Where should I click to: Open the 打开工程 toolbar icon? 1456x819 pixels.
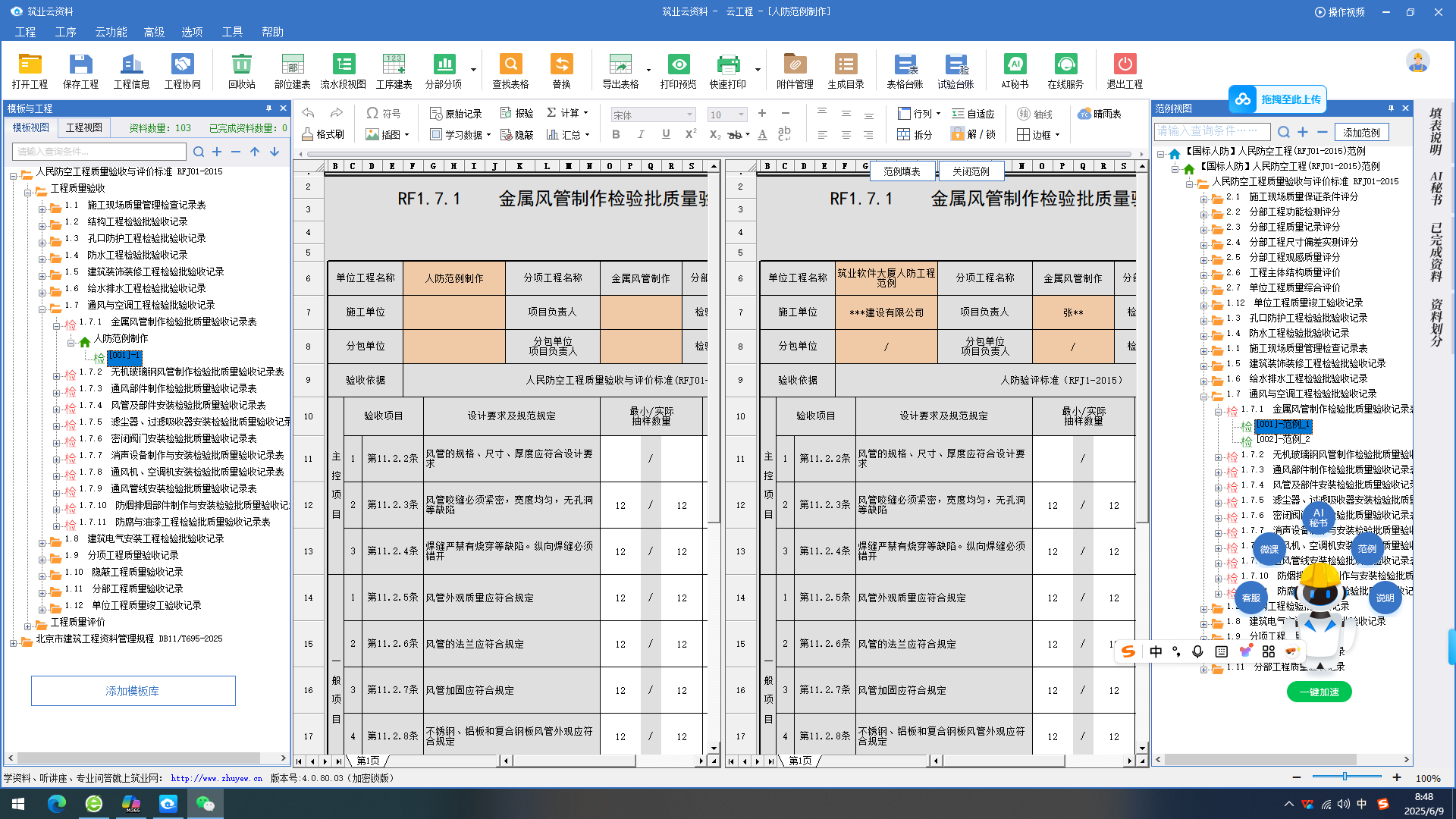(x=30, y=71)
